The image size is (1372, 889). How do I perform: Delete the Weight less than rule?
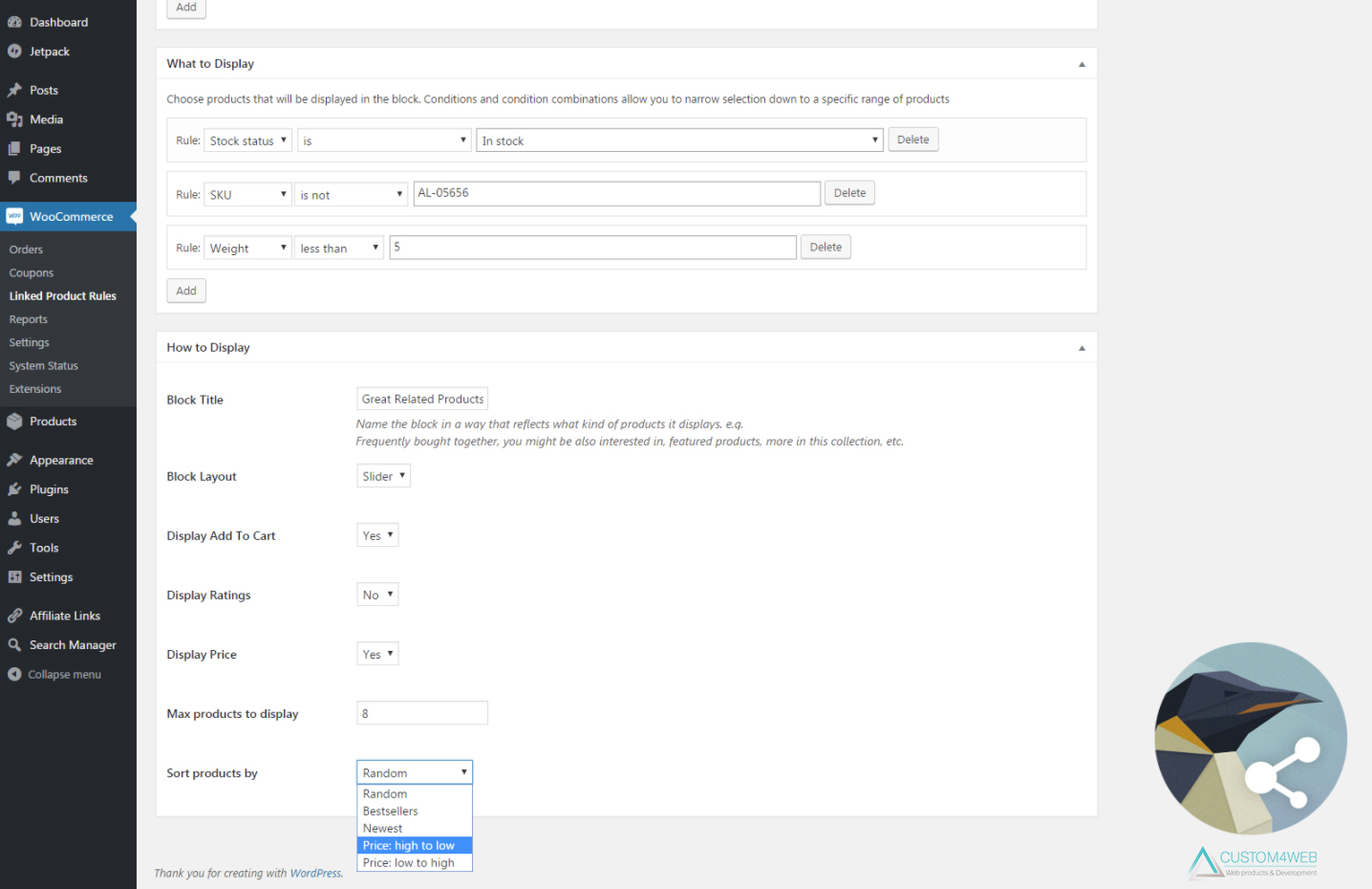[x=825, y=248]
